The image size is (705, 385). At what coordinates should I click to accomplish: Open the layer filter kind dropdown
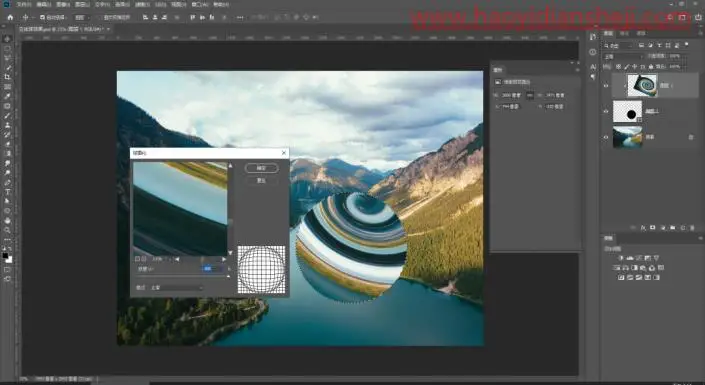[x=618, y=45]
